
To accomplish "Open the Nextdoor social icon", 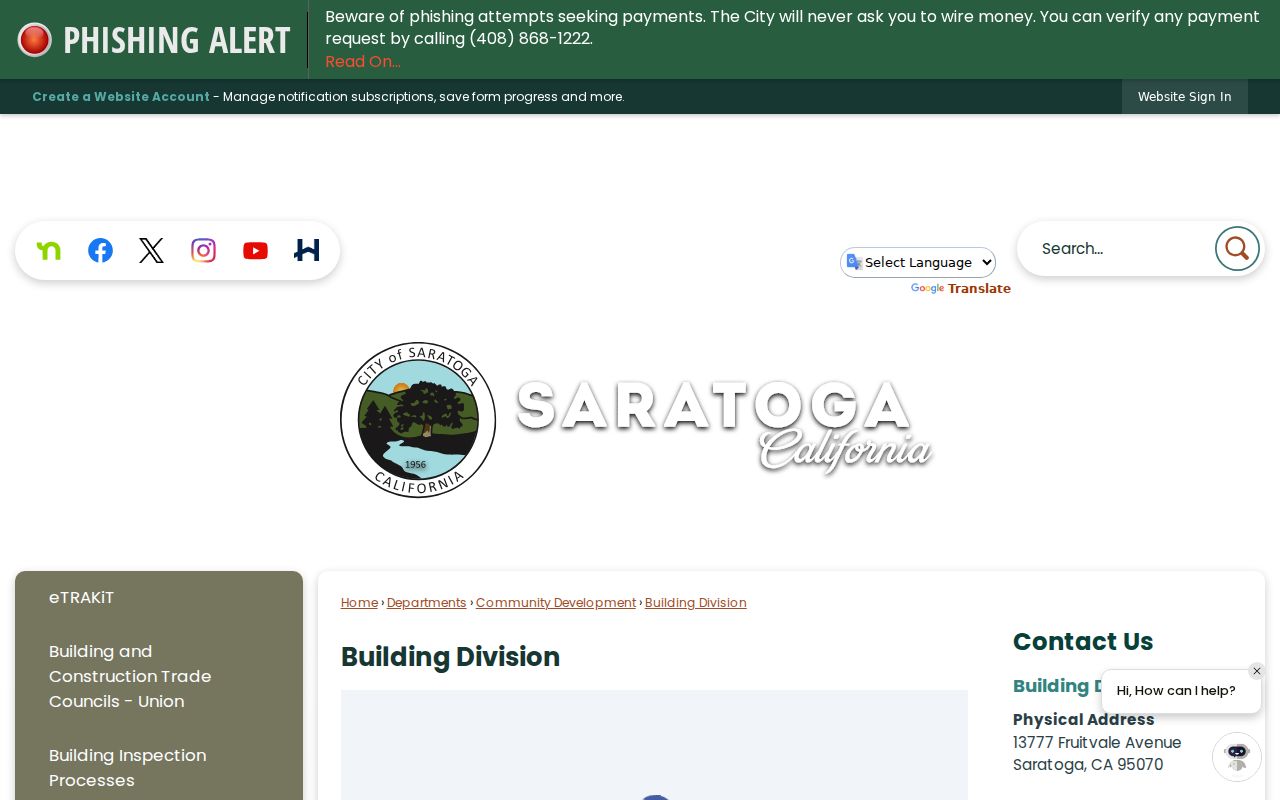I will [x=48, y=250].
